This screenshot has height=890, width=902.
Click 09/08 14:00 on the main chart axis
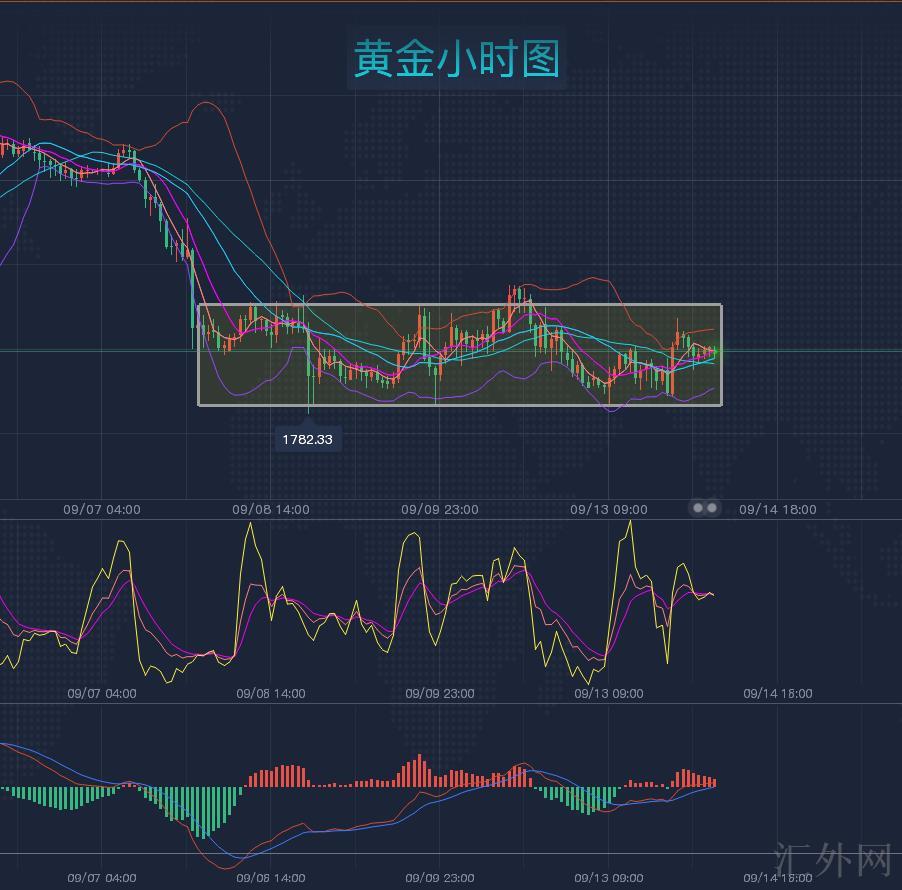(271, 509)
